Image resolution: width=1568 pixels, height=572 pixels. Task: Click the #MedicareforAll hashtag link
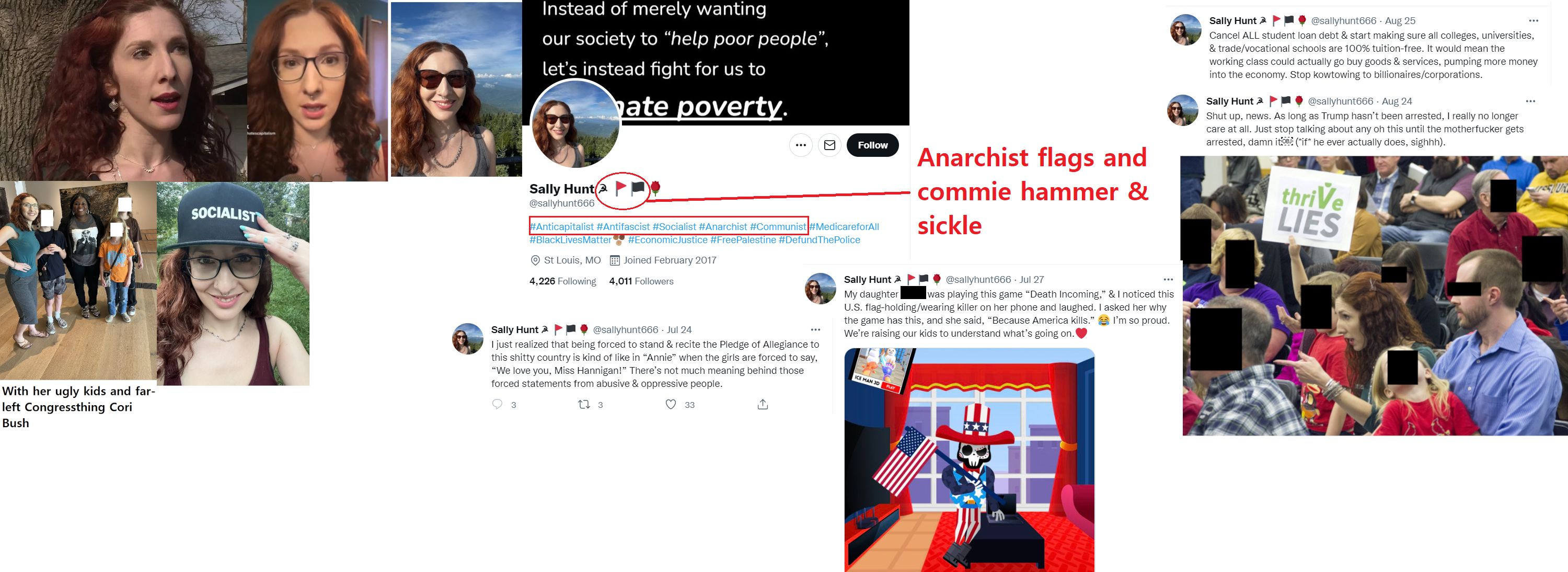tap(844, 226)
